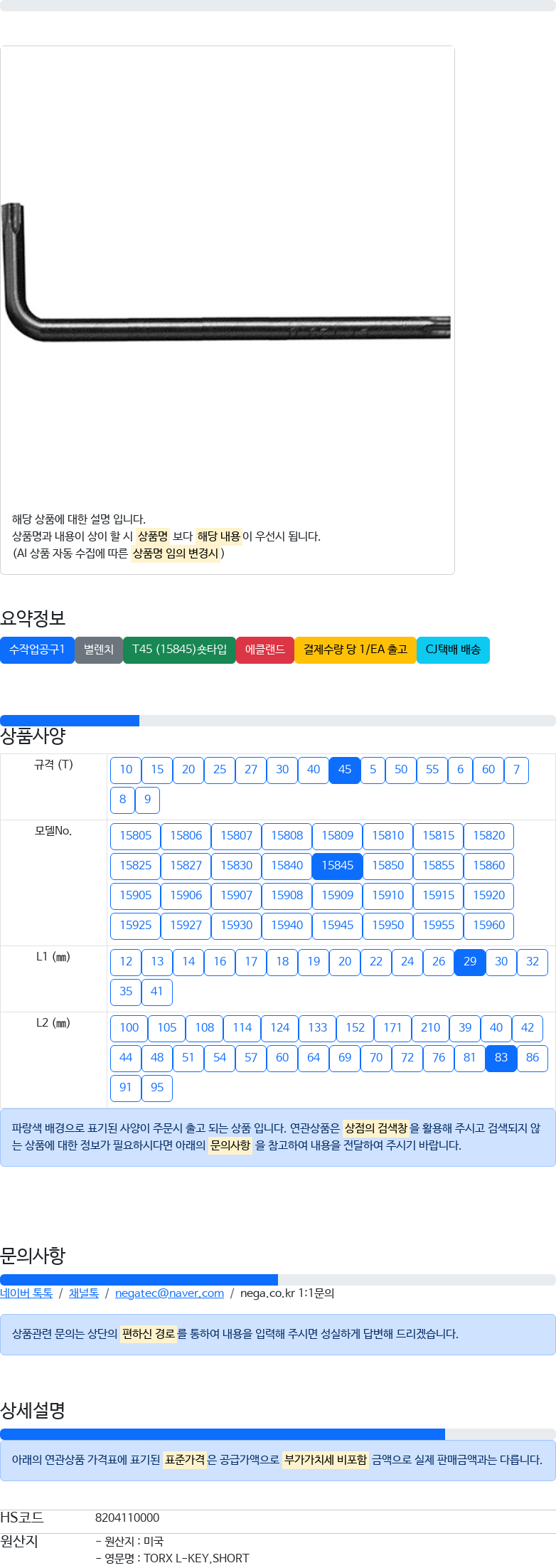Click the red 에클랜드 brand badge

point(265,650)
